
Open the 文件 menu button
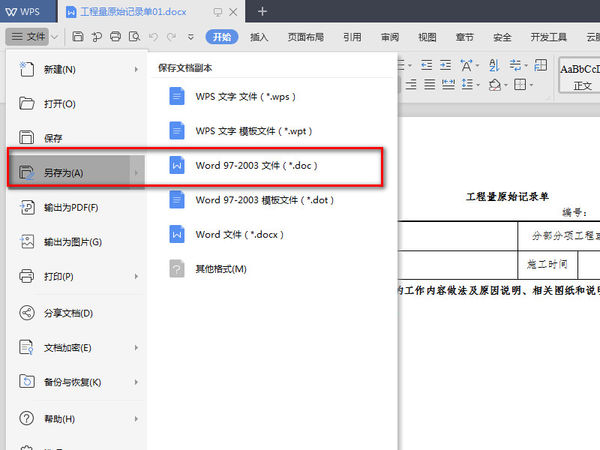point(28,37)
